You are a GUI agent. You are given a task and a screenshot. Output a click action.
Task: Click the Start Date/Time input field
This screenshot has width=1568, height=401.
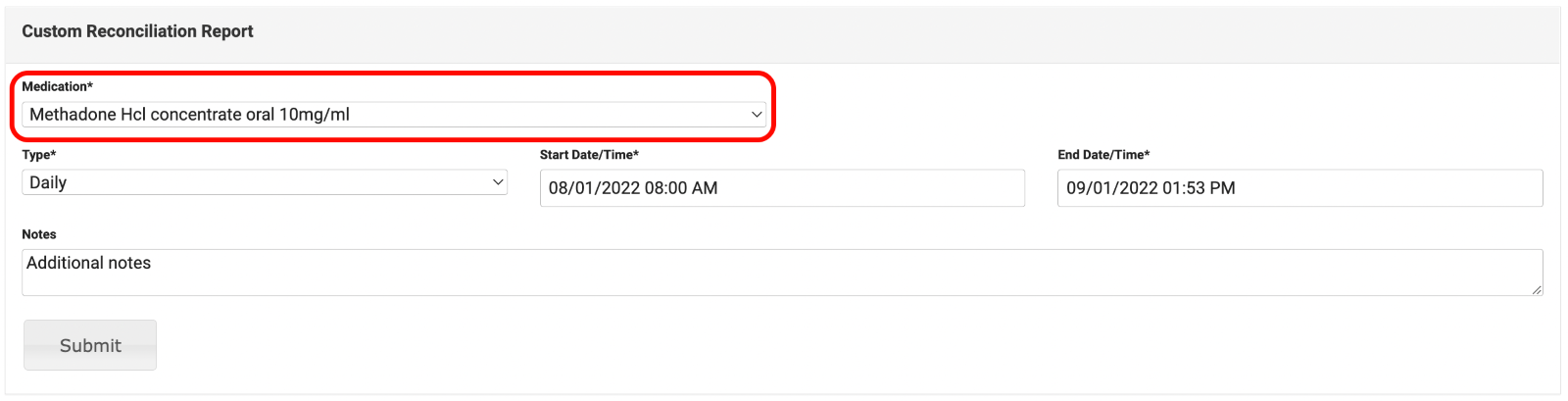[781, 188]
